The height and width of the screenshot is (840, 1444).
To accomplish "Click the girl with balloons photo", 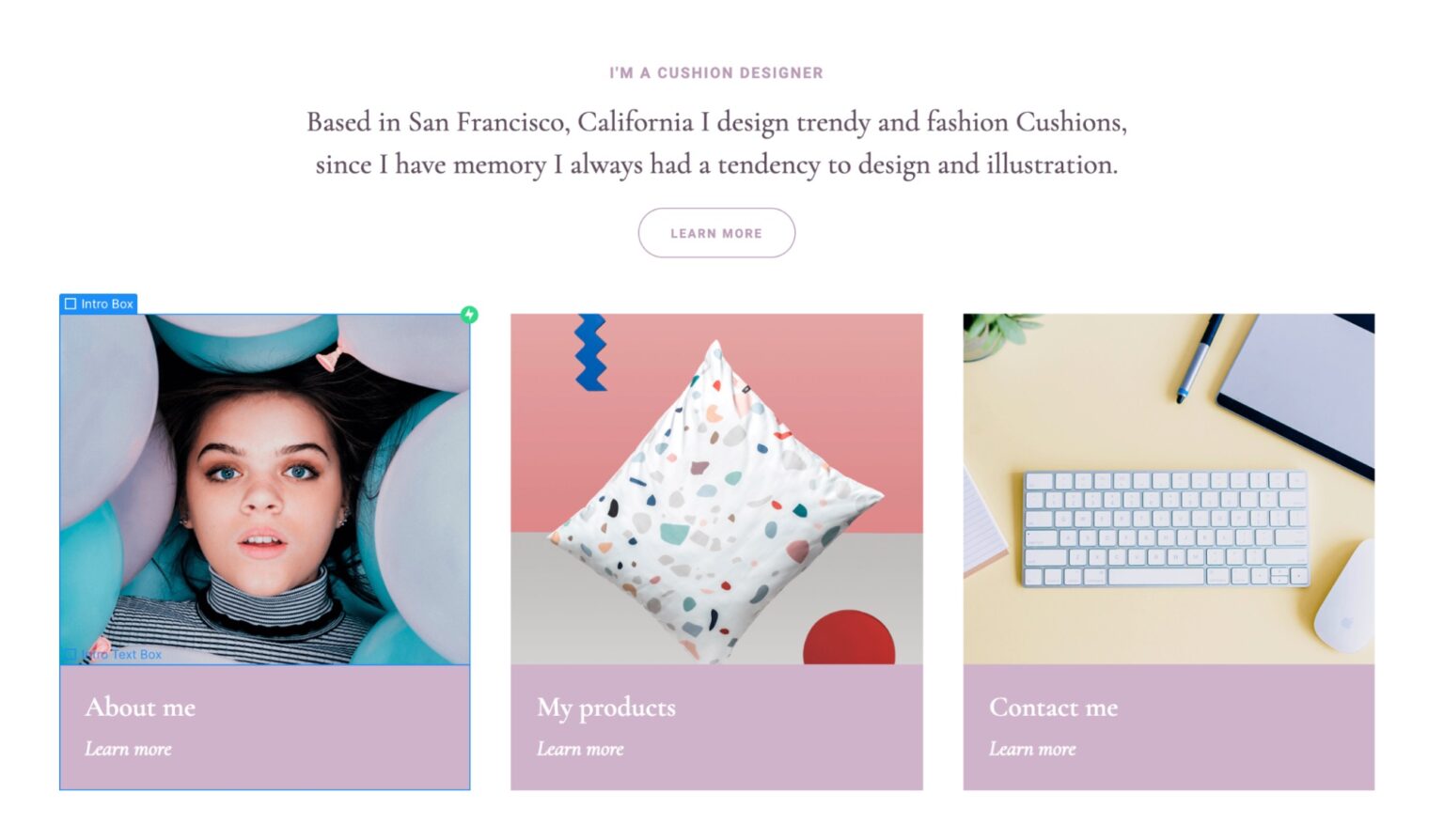I will (265, 490).
